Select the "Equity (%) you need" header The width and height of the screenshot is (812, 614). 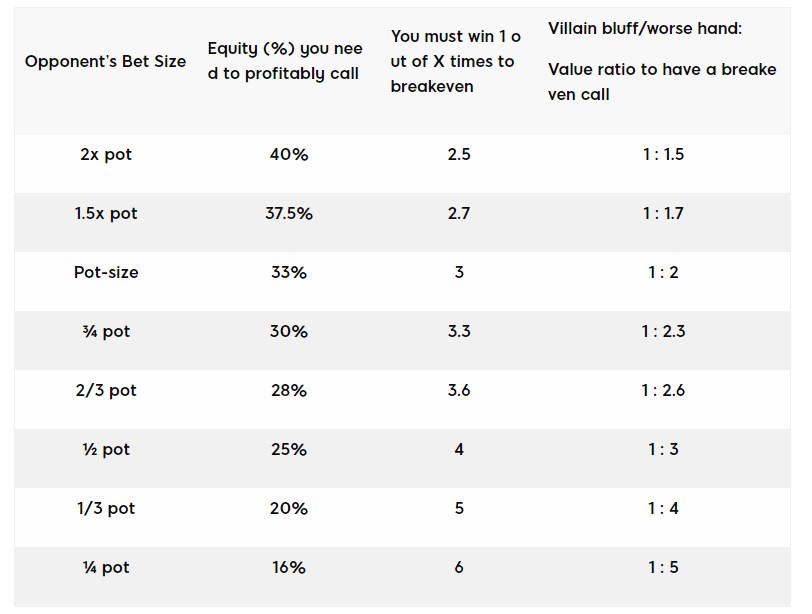pos(285,61)
